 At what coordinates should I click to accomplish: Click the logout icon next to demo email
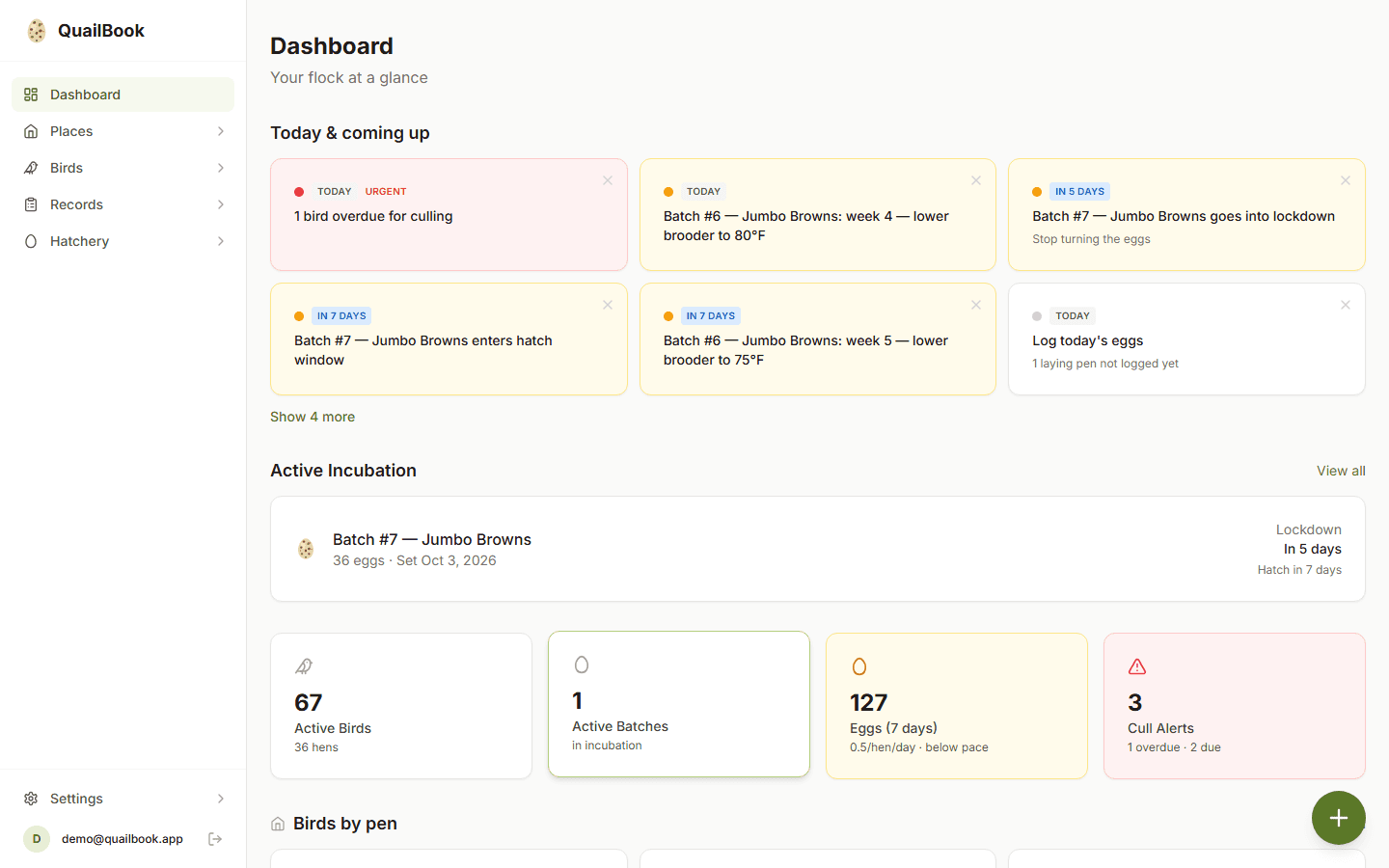pyautogui.click(x=215, y=839)
